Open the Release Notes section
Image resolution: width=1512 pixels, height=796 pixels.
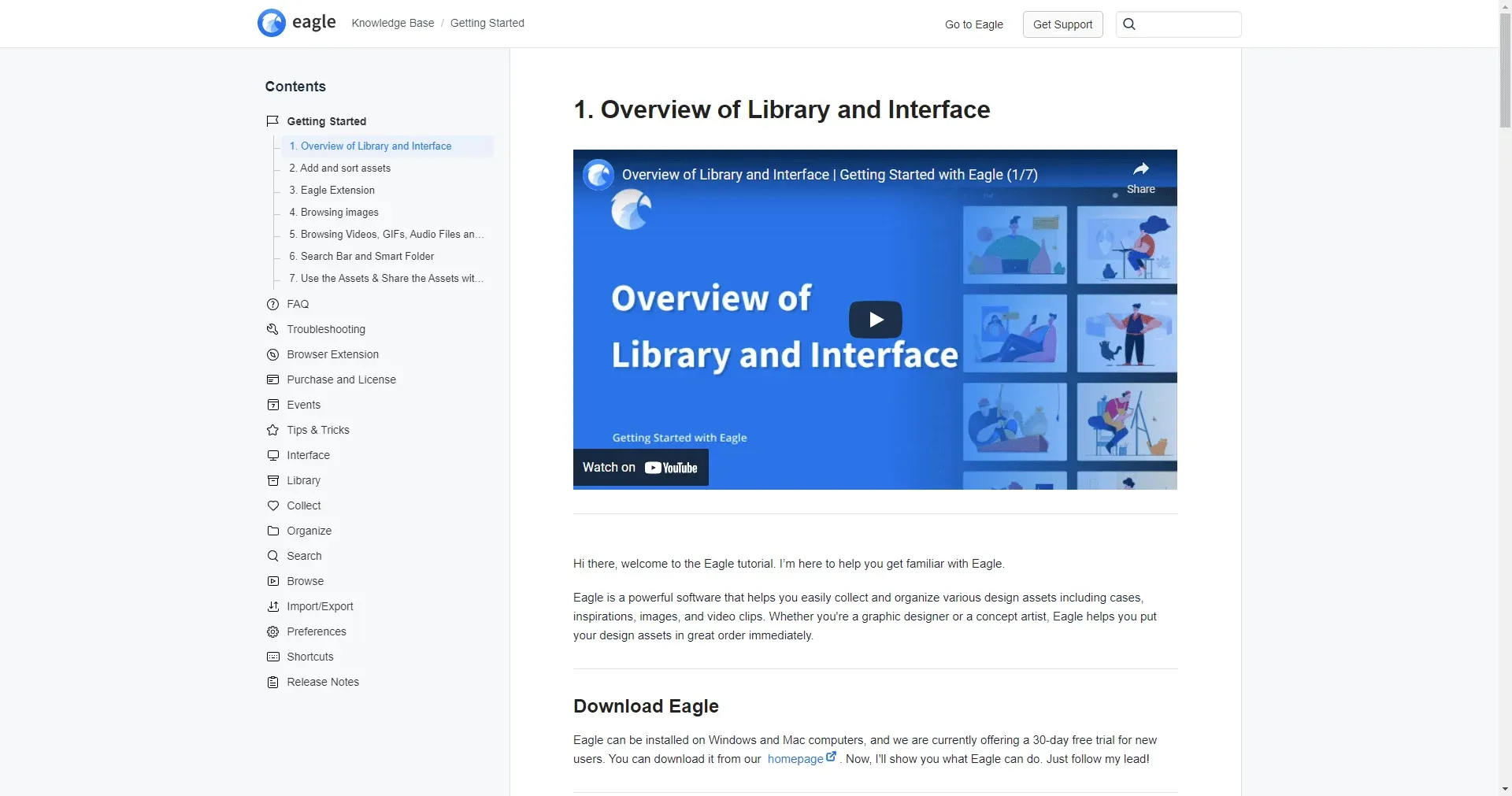[323, 682]
